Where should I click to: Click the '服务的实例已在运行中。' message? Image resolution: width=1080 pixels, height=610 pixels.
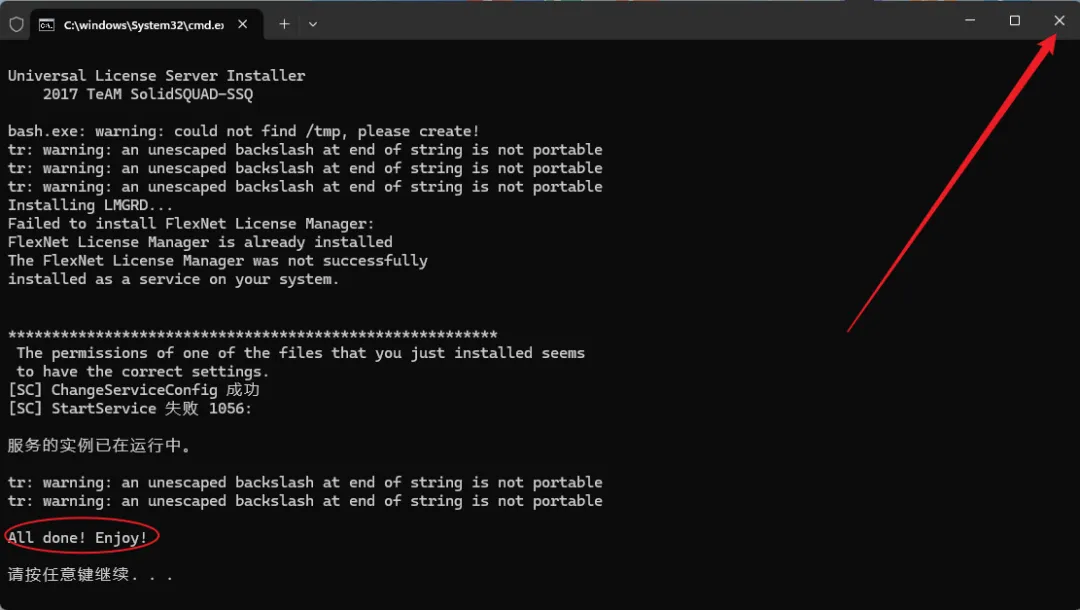coord(99,445)
